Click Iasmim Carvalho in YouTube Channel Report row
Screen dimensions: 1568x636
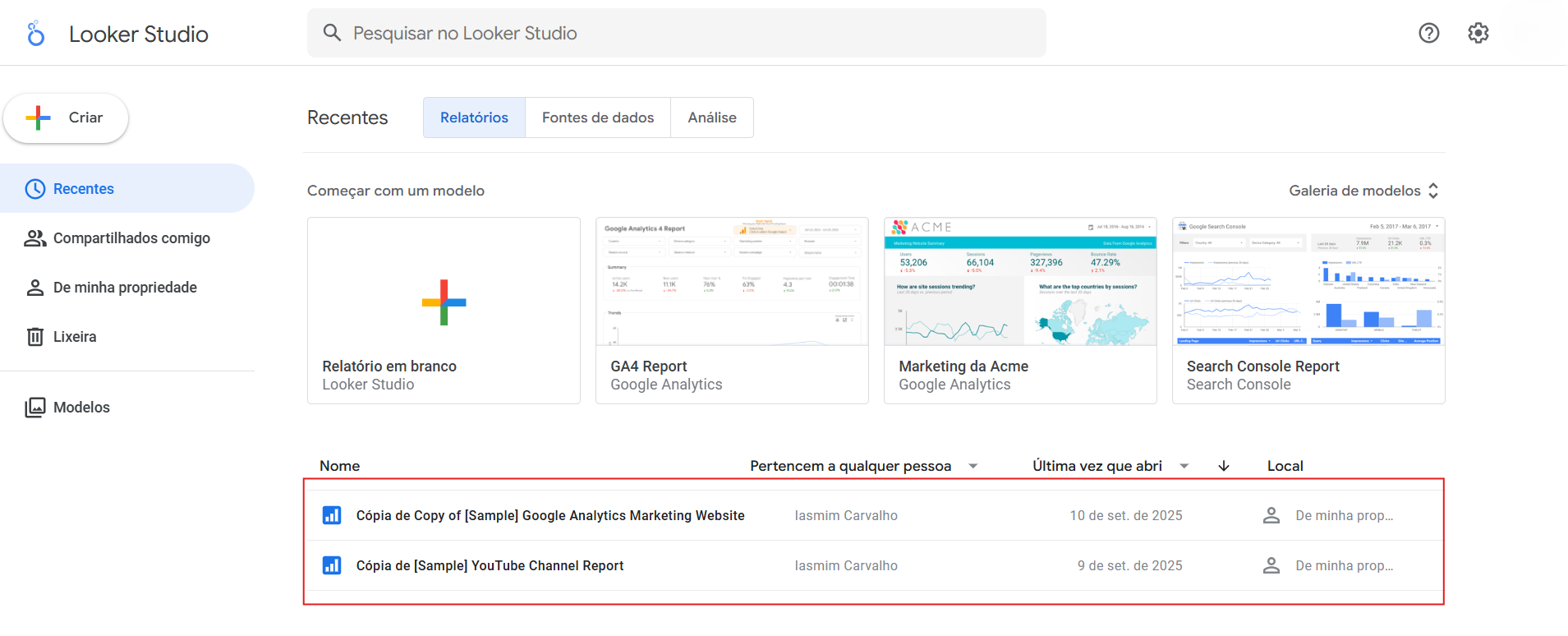tap(846, 565)
